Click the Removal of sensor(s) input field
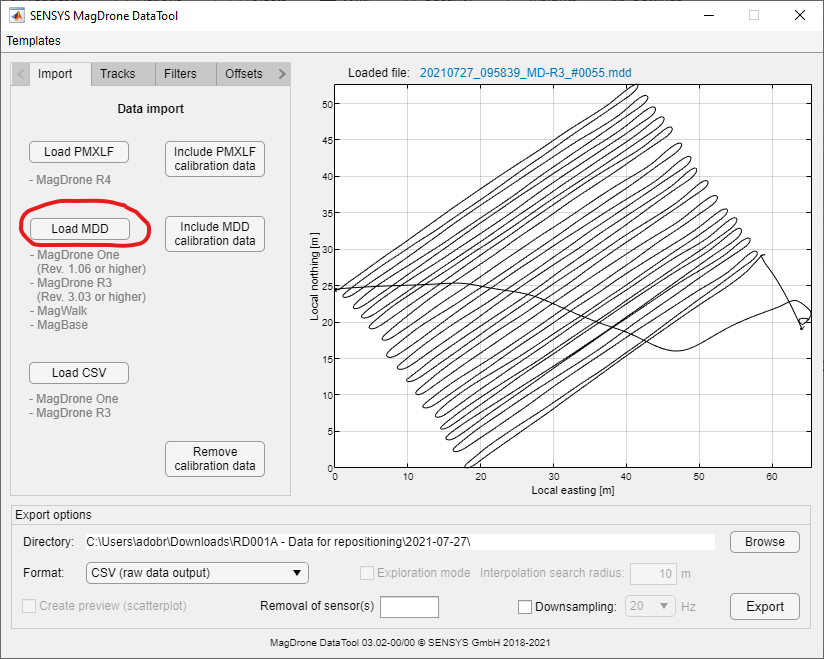This screenshot has height=659, width=824. 409,607
